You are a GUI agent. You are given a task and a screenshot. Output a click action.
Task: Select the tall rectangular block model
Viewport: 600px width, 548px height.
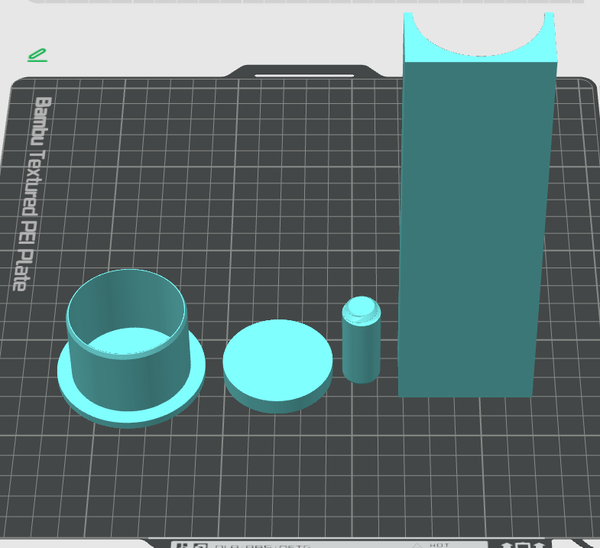click(477, 205)
